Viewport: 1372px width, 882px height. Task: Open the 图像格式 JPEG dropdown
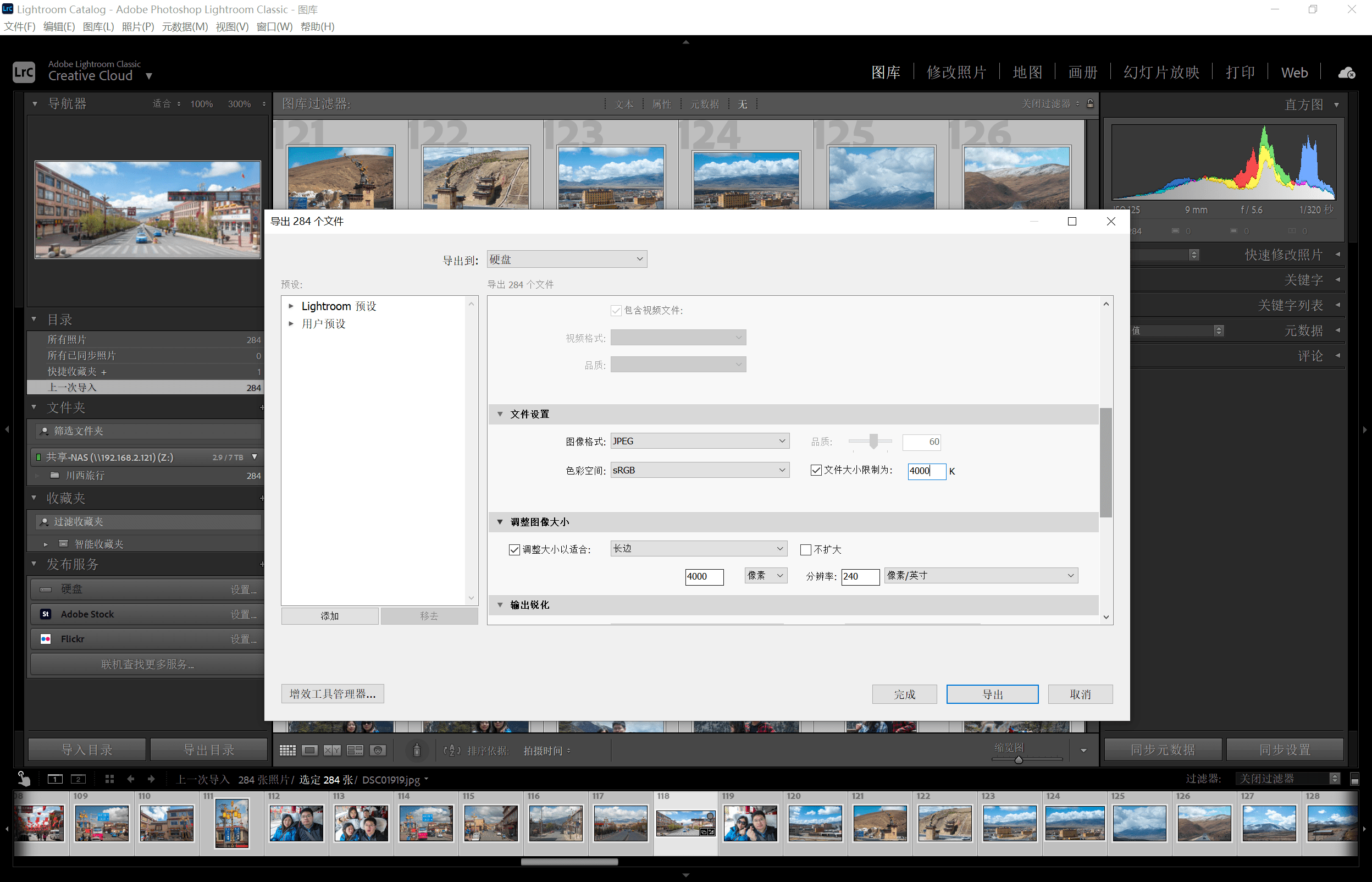click(699, 440)
